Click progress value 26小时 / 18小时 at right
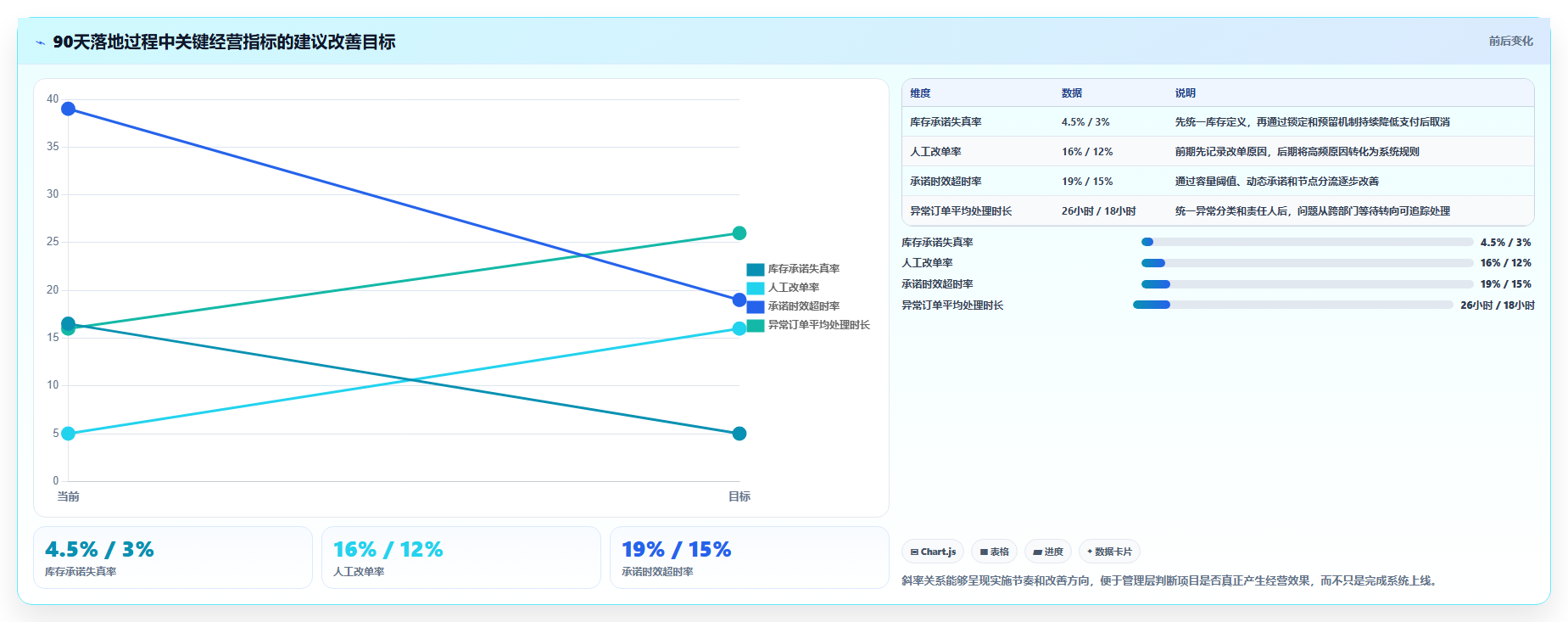 [1497, 305]
